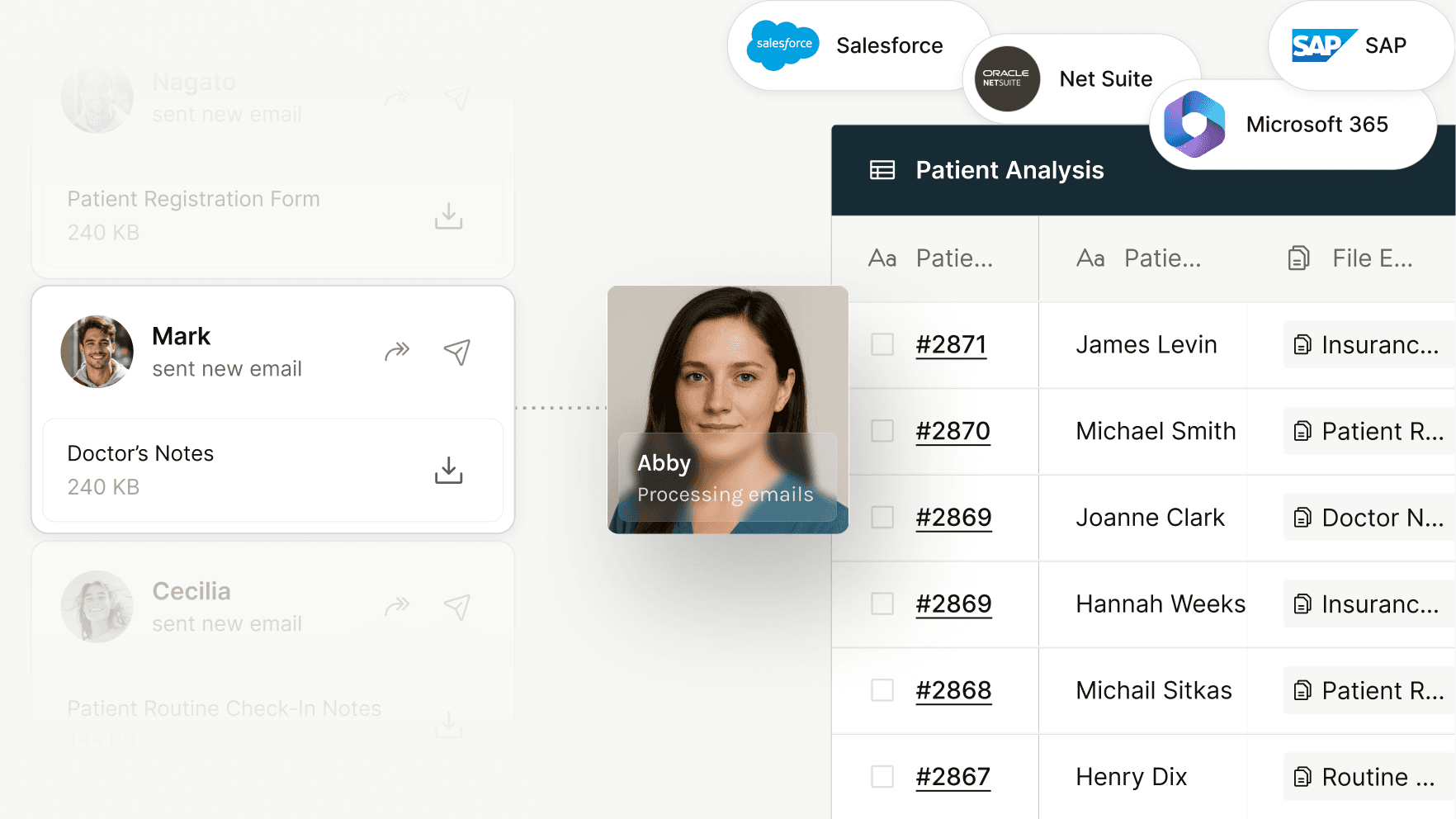Click Cecilia's profile photo

97,607
